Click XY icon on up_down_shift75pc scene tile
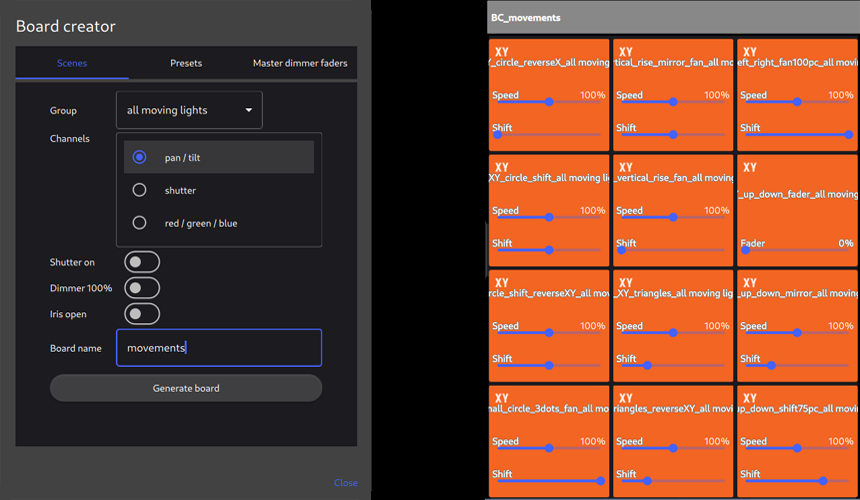The image size is (860, 500). click(x=750, y=398)
